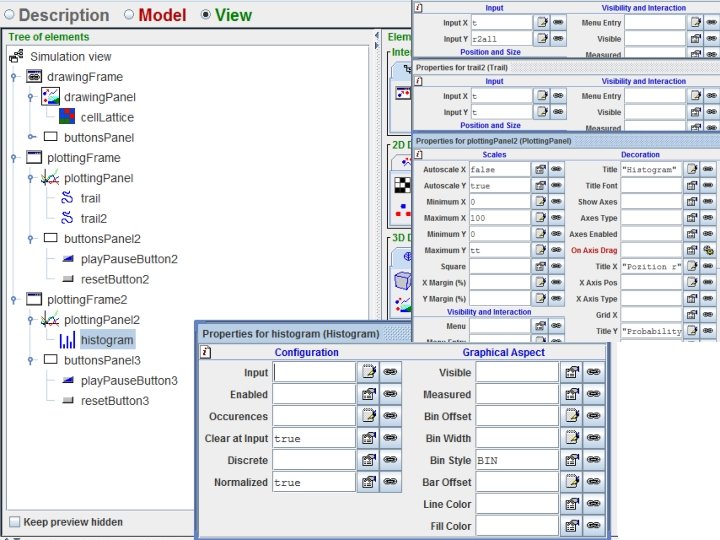Select the Simulation view root item

point(71,56)
